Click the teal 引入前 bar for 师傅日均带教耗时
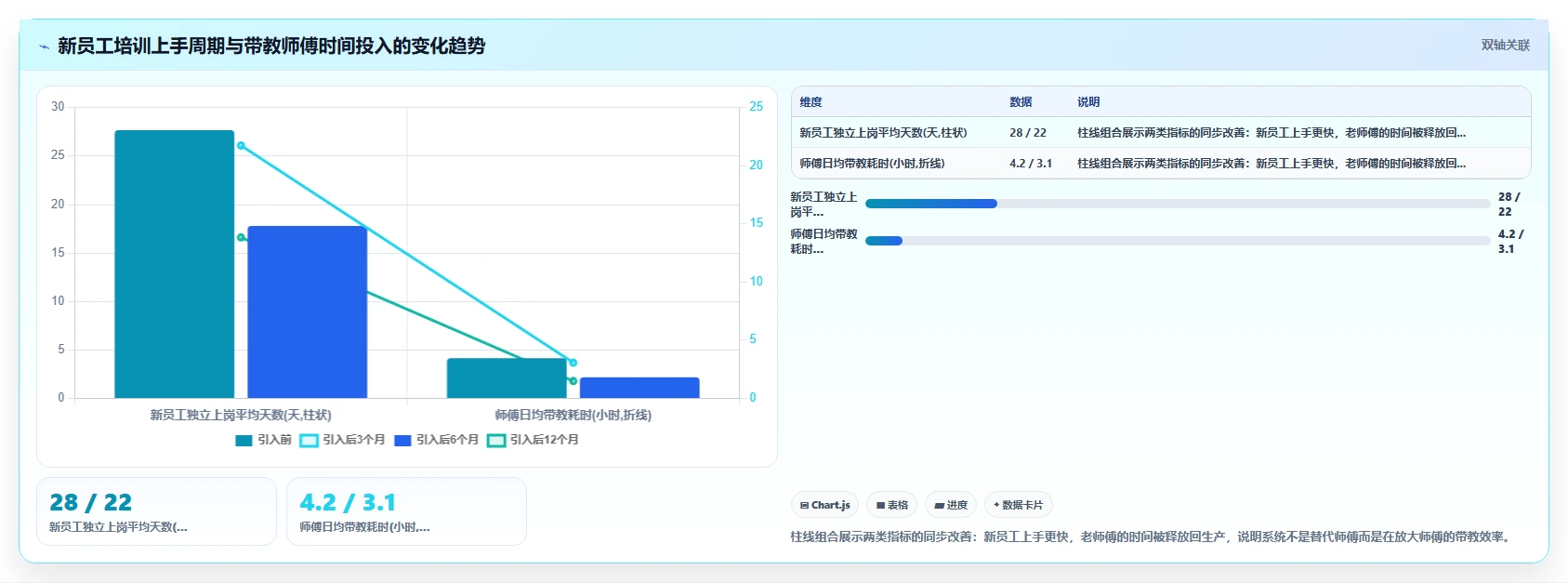This screenshot has width=1568, height=583. (507, 378)
